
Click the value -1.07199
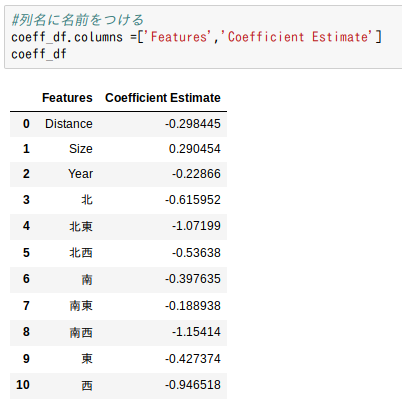(196, 226)
